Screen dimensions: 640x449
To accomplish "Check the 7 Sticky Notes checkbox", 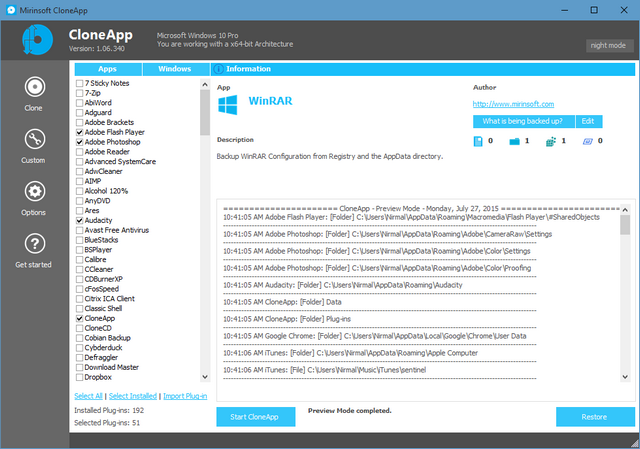I will tap(80, 83).
